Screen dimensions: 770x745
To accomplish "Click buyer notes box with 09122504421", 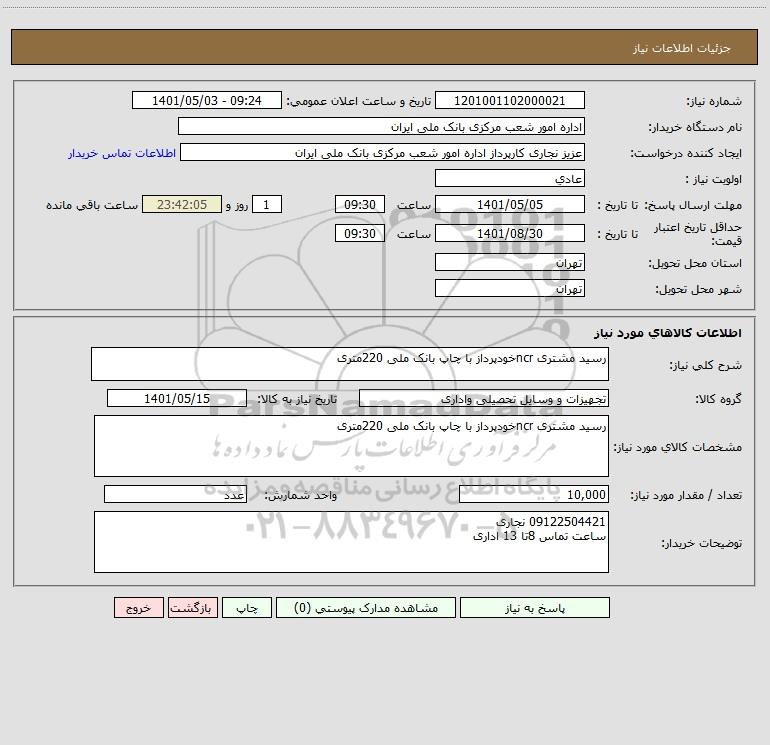I will pyautogui.click(x=351, y=542).
